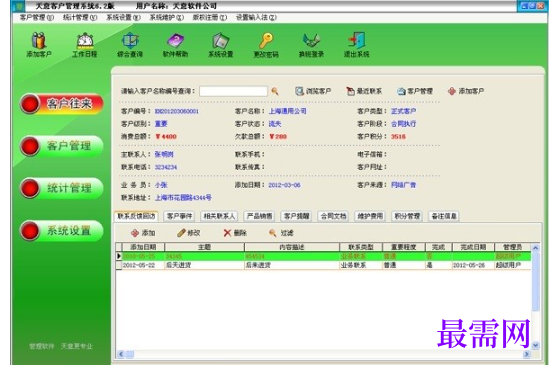The image size is (549, 365).
Task: Click the phone number 3234234
Action: click(x=166, y=167)
